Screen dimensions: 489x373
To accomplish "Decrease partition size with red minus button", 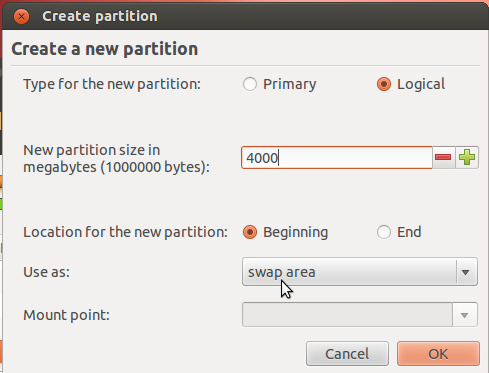I will tap(443, 157).
